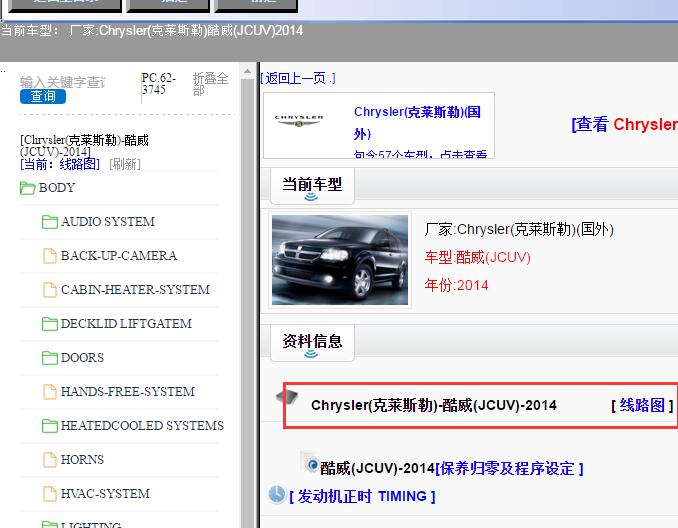Click the CABIN-HEATER-SYSTEM document icon
The height and width of the screenshot is (528, 678).
(50, 290)
